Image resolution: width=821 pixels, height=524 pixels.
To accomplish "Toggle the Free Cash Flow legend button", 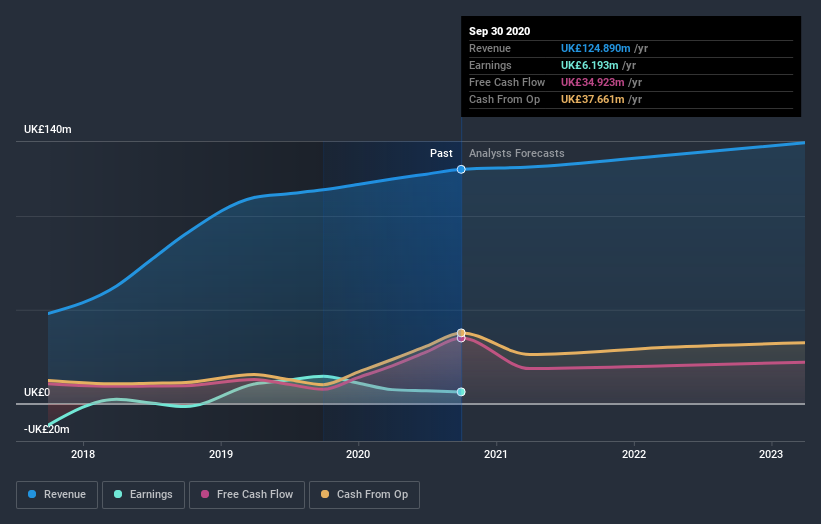I will 247,495.
